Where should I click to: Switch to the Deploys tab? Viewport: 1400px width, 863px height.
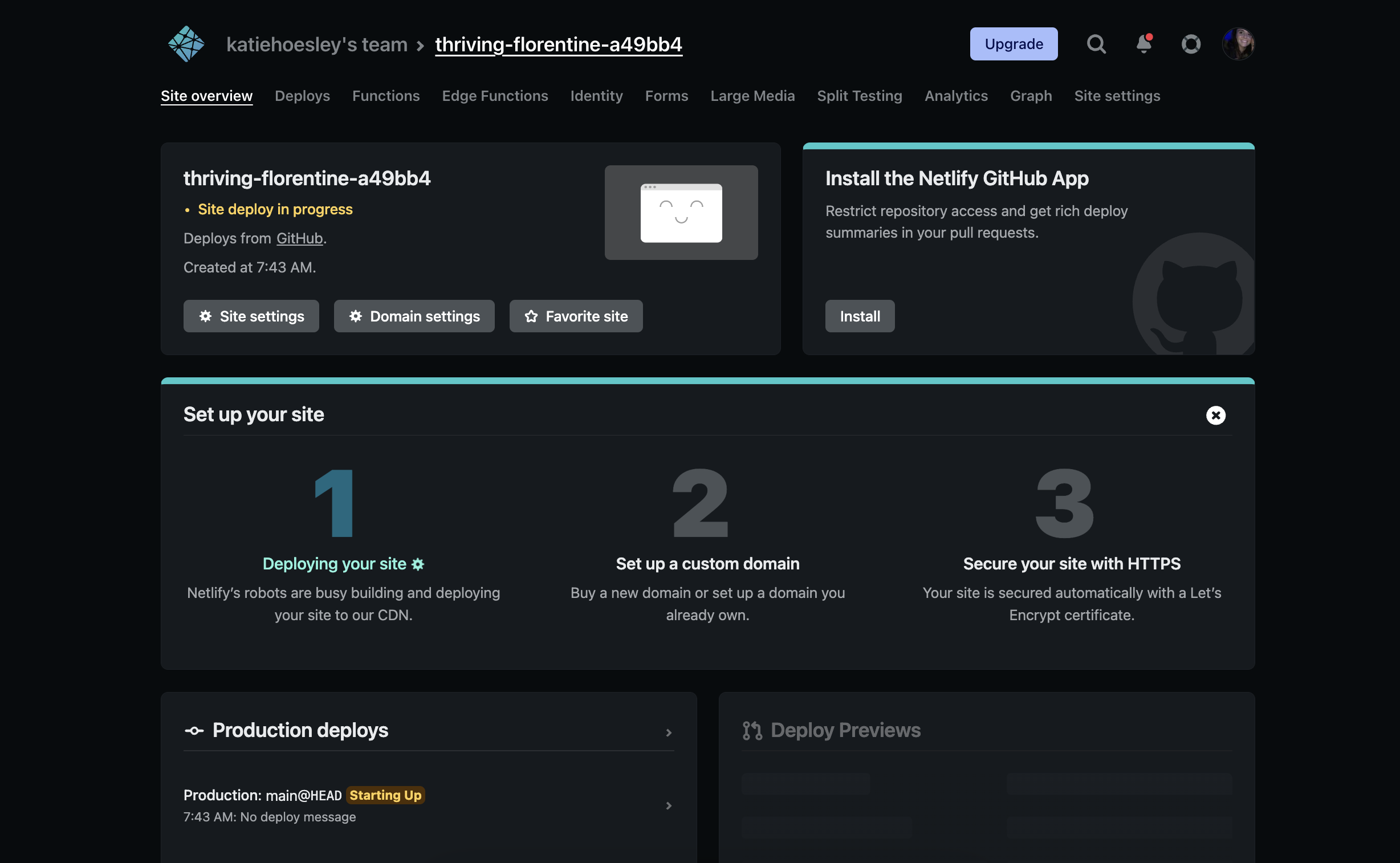pos(303,96)
